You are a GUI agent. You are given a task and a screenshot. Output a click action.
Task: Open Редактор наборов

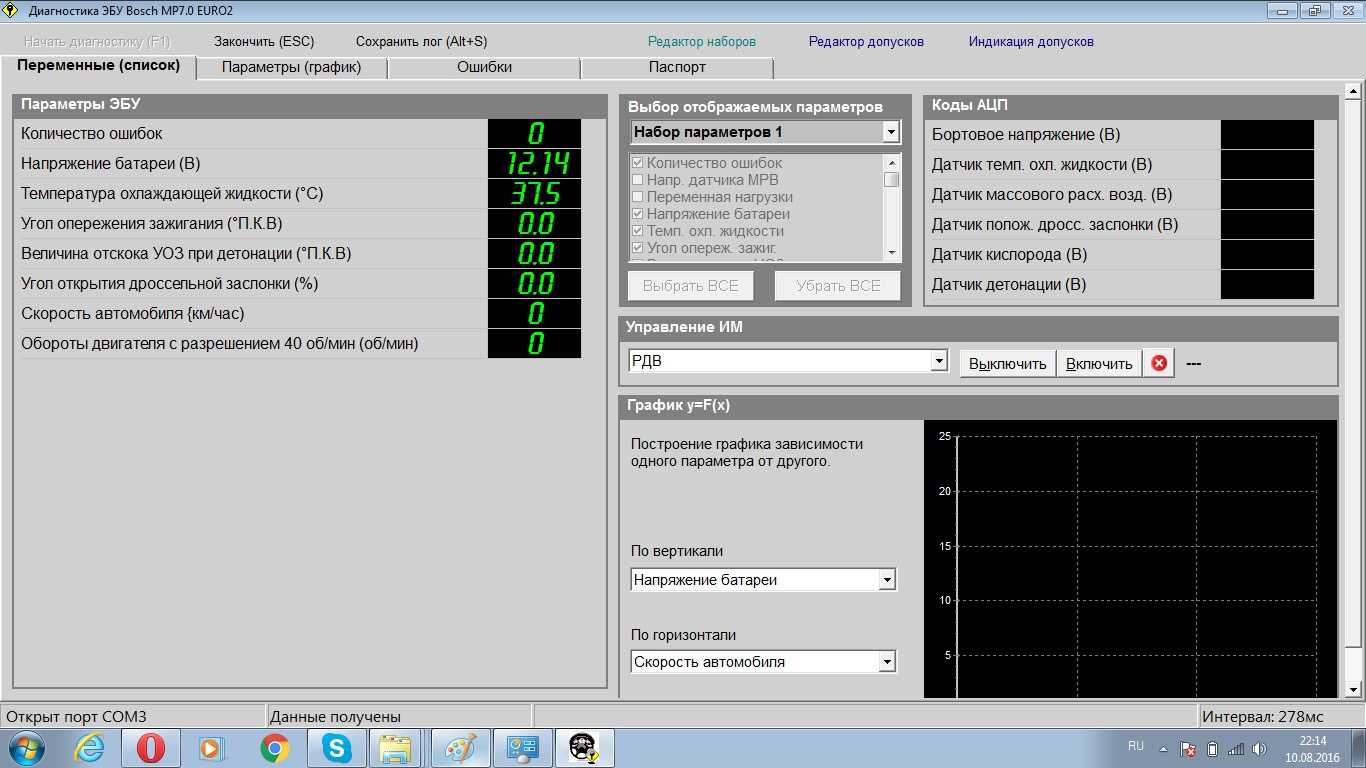tap(702, 42)
